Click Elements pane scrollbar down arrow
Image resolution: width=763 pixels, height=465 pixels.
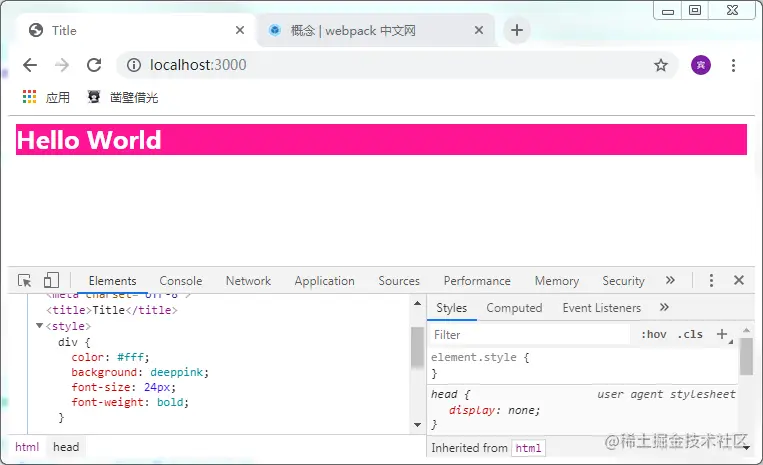click(418, 425)
